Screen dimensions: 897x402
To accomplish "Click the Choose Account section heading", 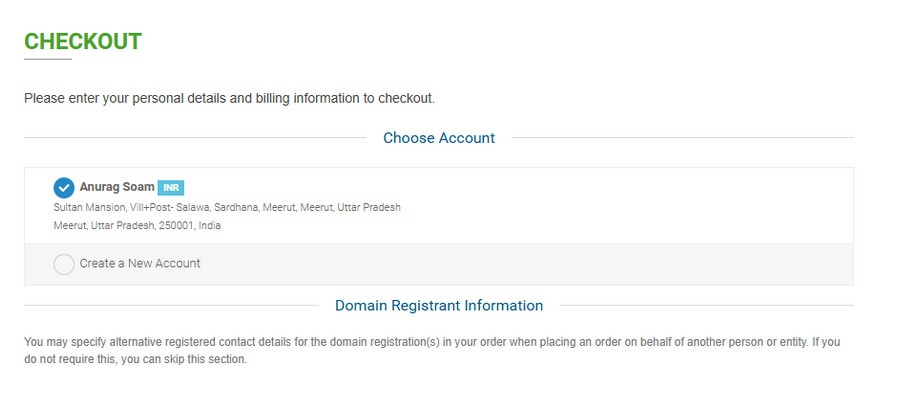I will pyautogui.click(x=439, y=138).
